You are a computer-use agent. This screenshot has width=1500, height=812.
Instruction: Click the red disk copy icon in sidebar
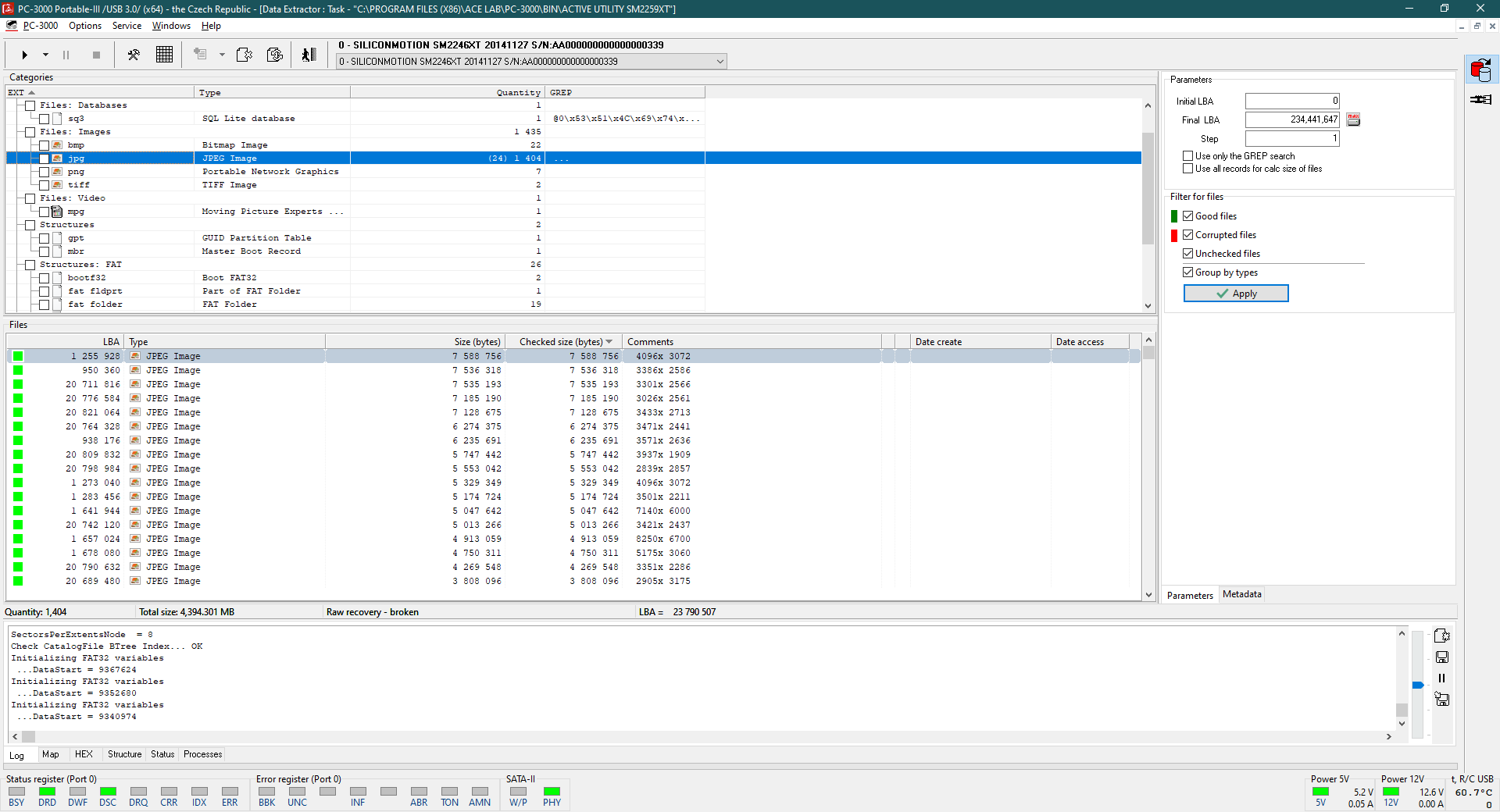[1480, 70]
